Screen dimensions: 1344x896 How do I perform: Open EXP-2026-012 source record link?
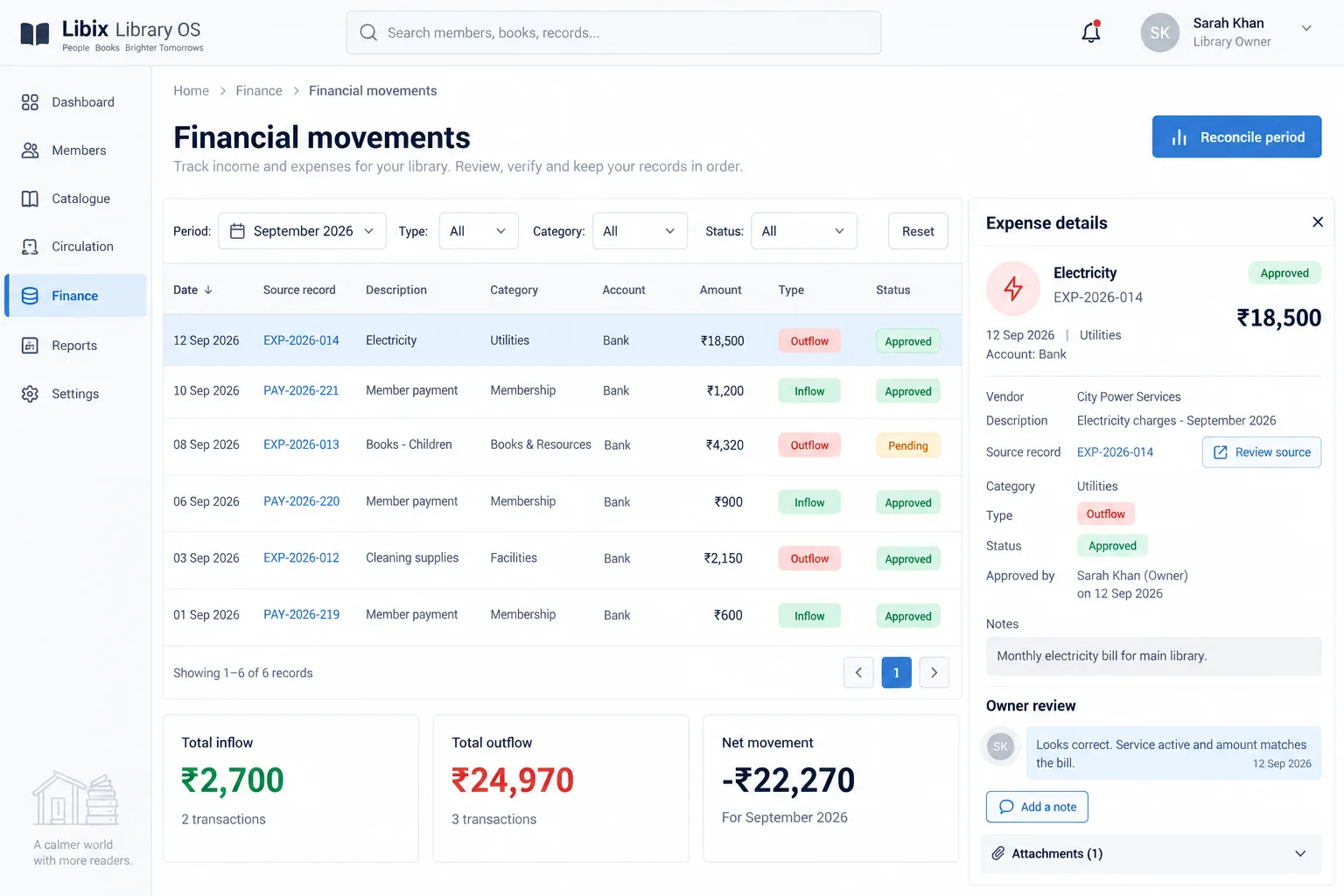(301, 557)
